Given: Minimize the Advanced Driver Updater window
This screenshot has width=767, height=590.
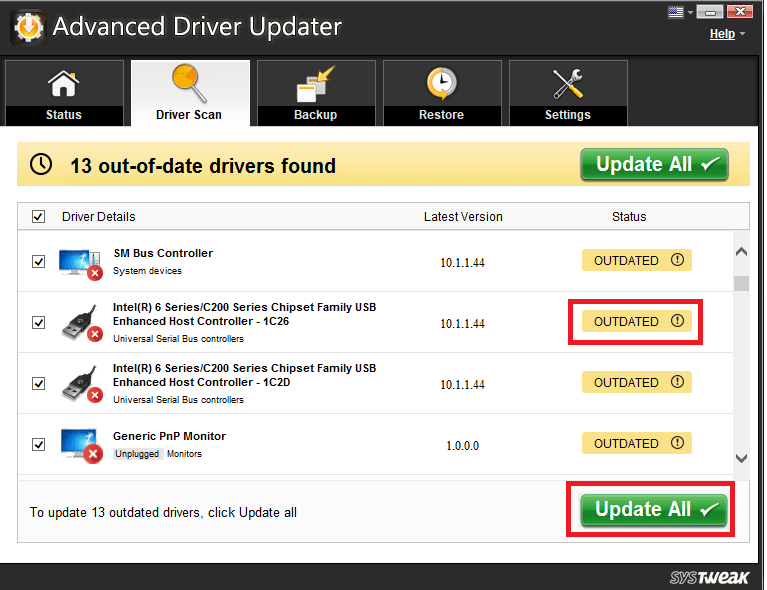Looking at the screenshot, I should tap(709, 12).
